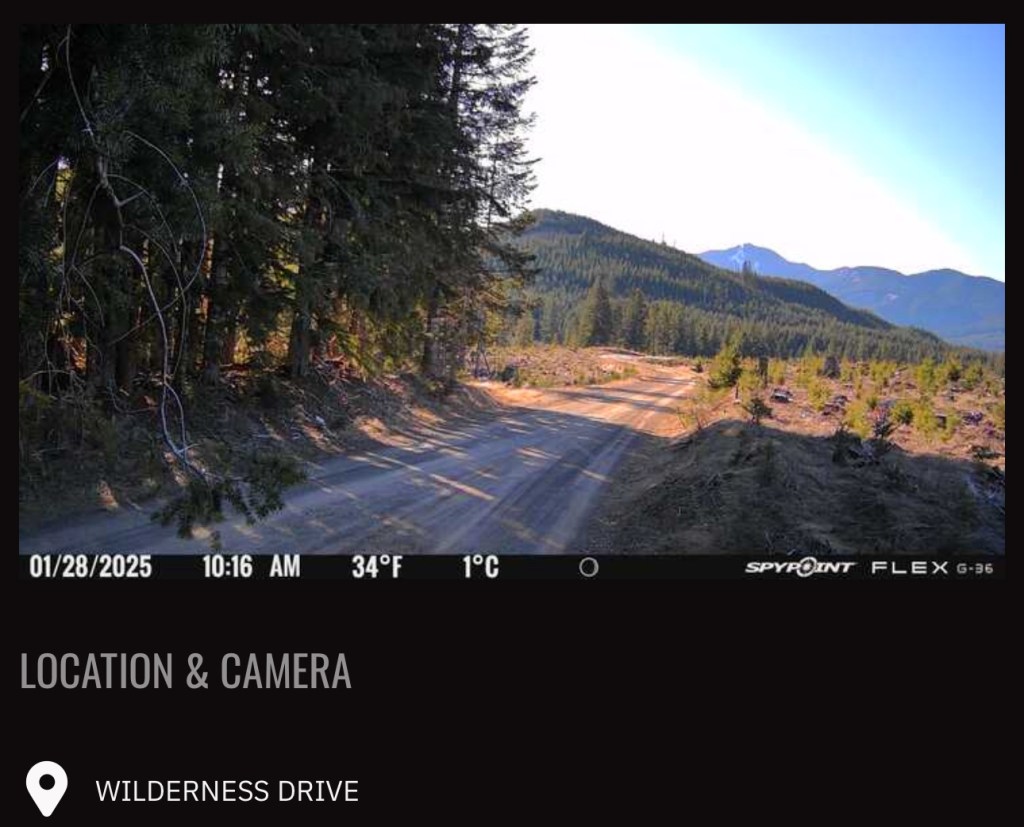The height and width of the screenshot is (827, 1024).
Task: Click the moon phase circle icon
Action: (588, 567)
